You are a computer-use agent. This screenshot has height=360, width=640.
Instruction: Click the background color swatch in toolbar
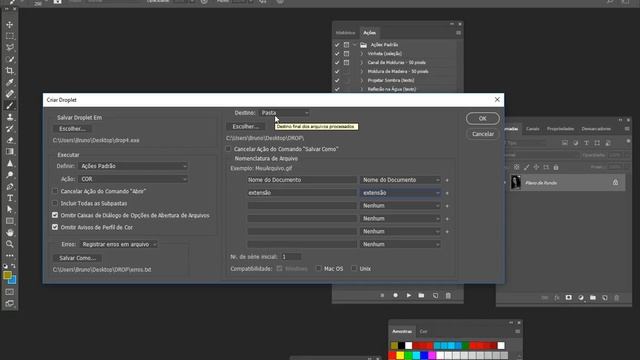[13, 280]
